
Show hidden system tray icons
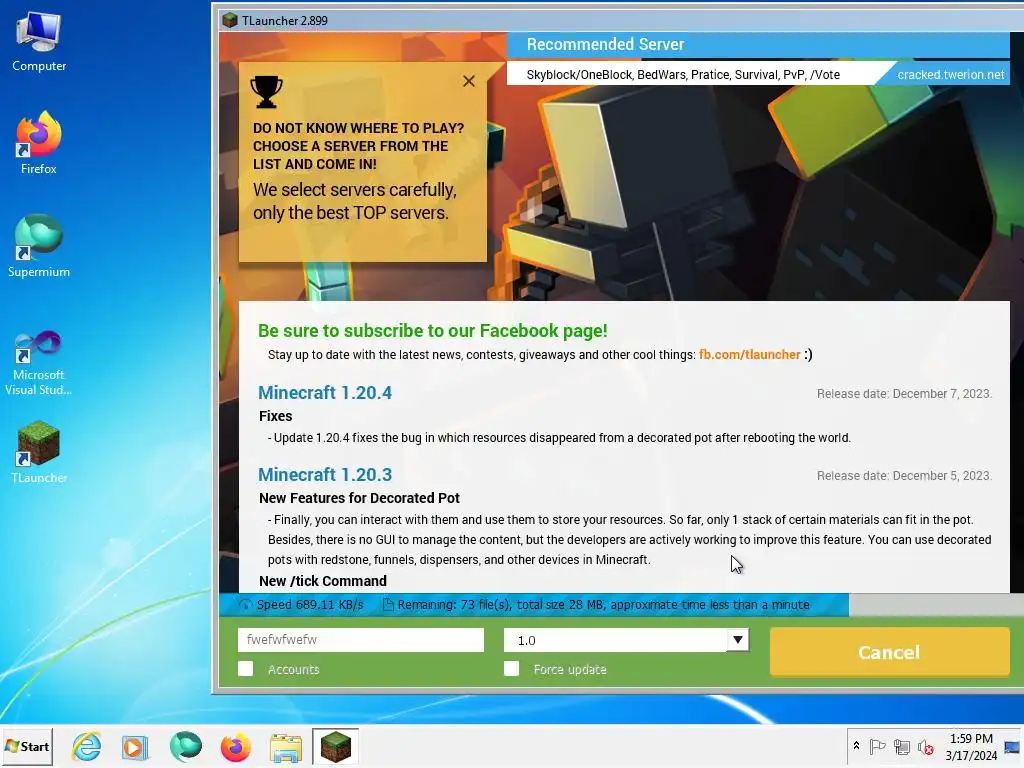point(856,746)
